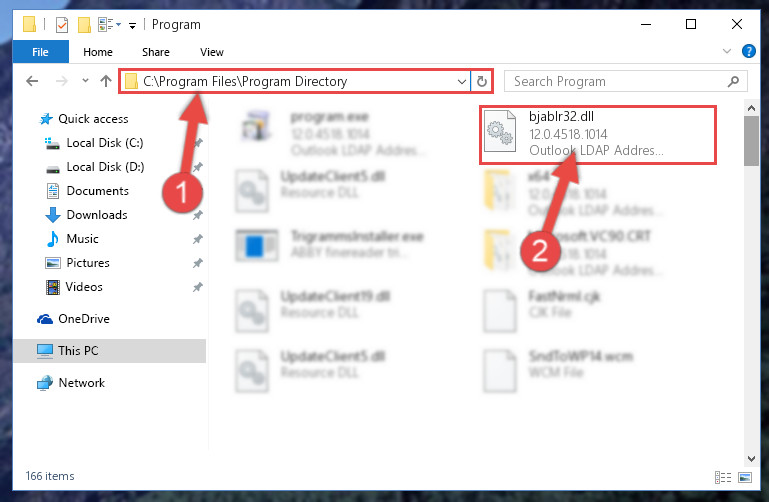Click the Search Program input field
769x502 pixels.
[617, 81]
